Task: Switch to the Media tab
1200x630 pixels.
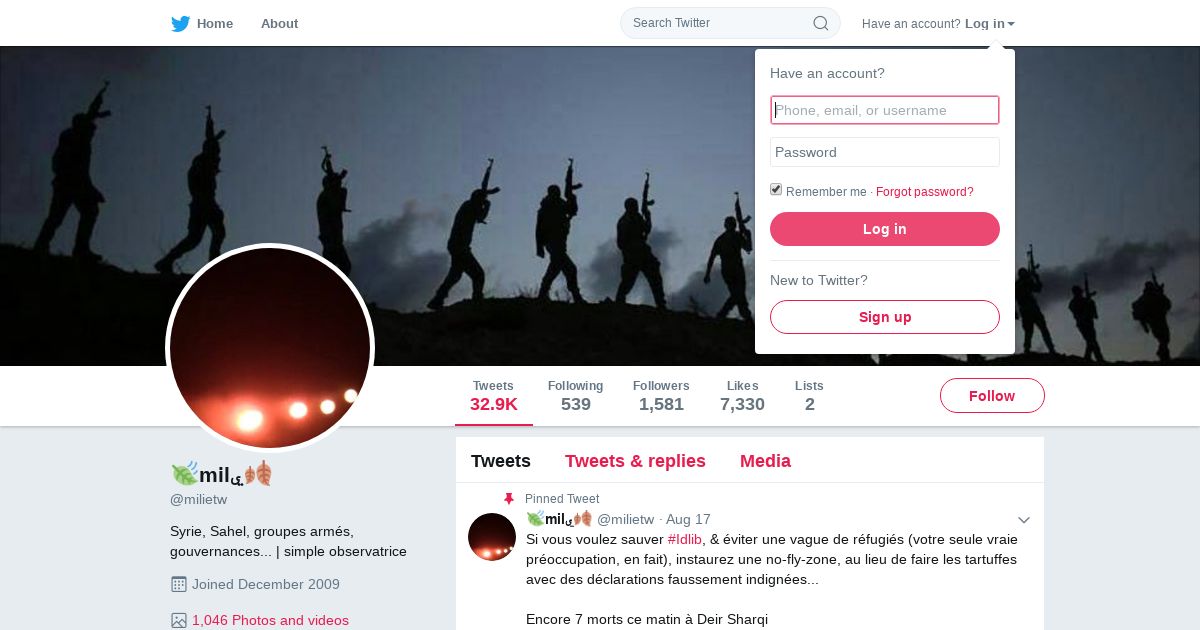Action: coord(765,461)
